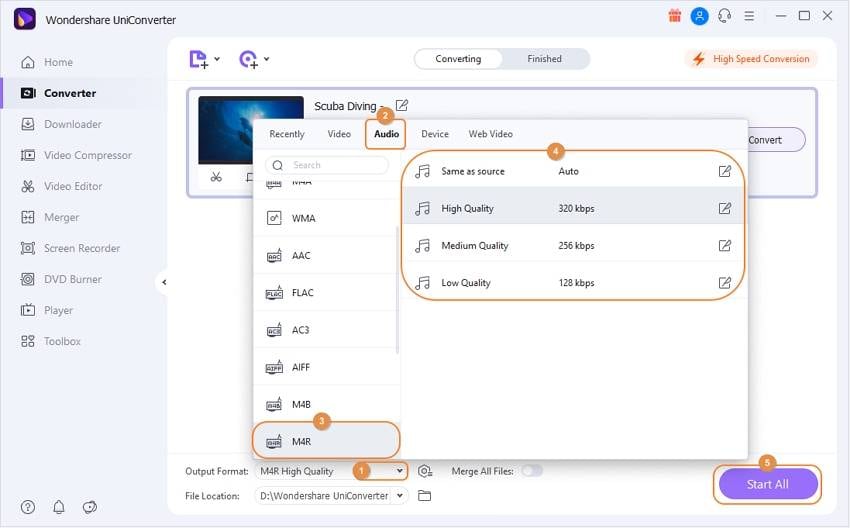Click the Convert button
Screen dimensions: 850x528
click(775, 140)
